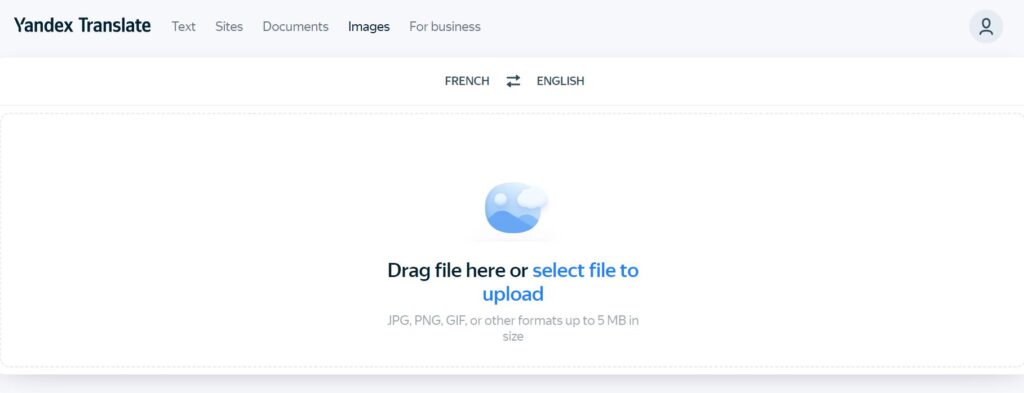Open the FRENCH source language selector
The height and width of the screenshot is (393, 1024).
coord(467,81)
